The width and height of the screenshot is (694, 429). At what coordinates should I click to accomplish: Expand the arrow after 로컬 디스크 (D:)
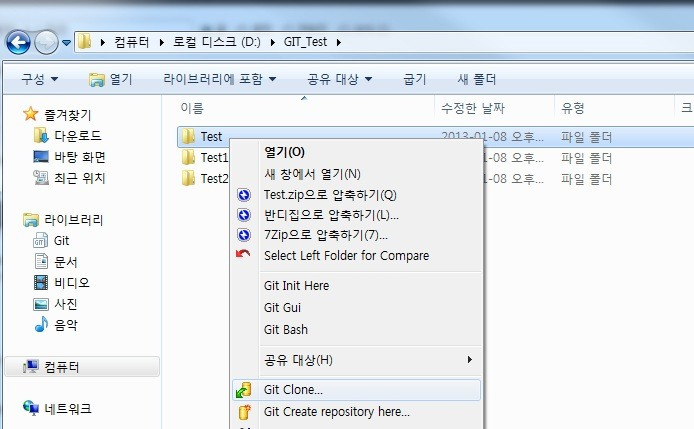click(x=273, y=43)
